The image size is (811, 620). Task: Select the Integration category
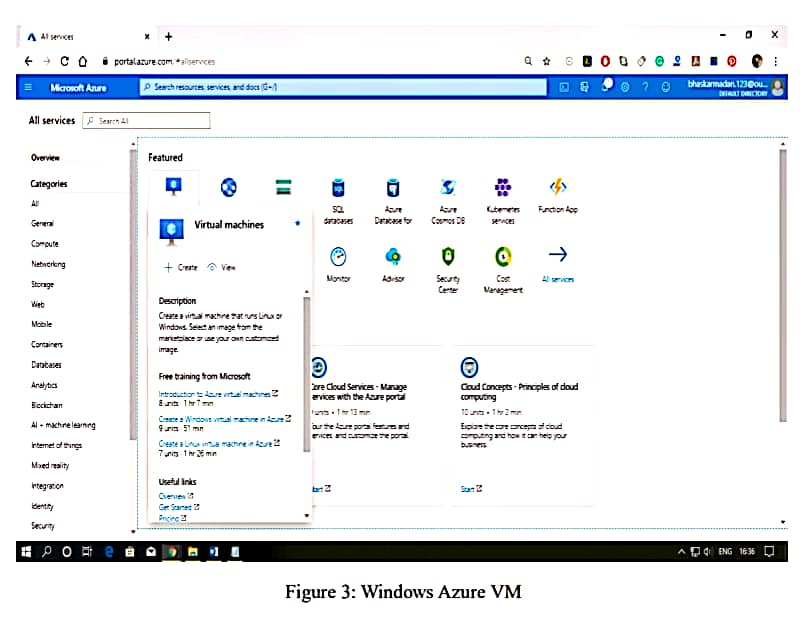[x=47, y=486]
